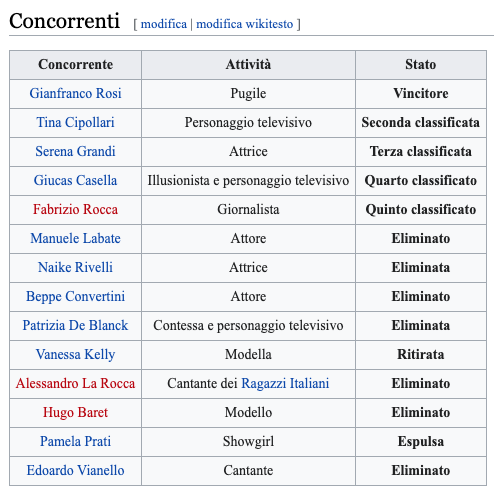
Task: Open Gianfranco Rosi's page
Action: coord(75,93)
